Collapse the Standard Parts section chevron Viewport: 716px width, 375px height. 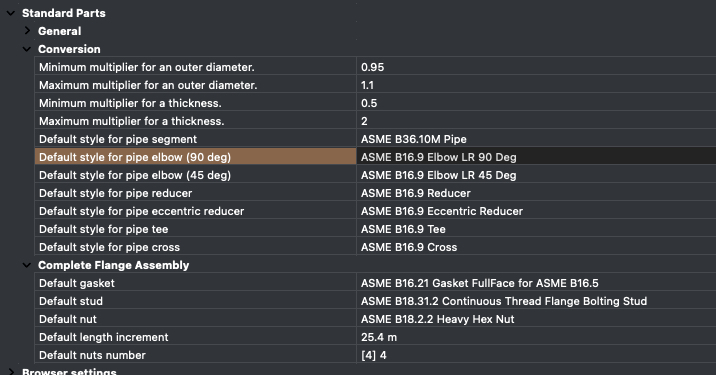pyautogui.click(x=11, y=13)
